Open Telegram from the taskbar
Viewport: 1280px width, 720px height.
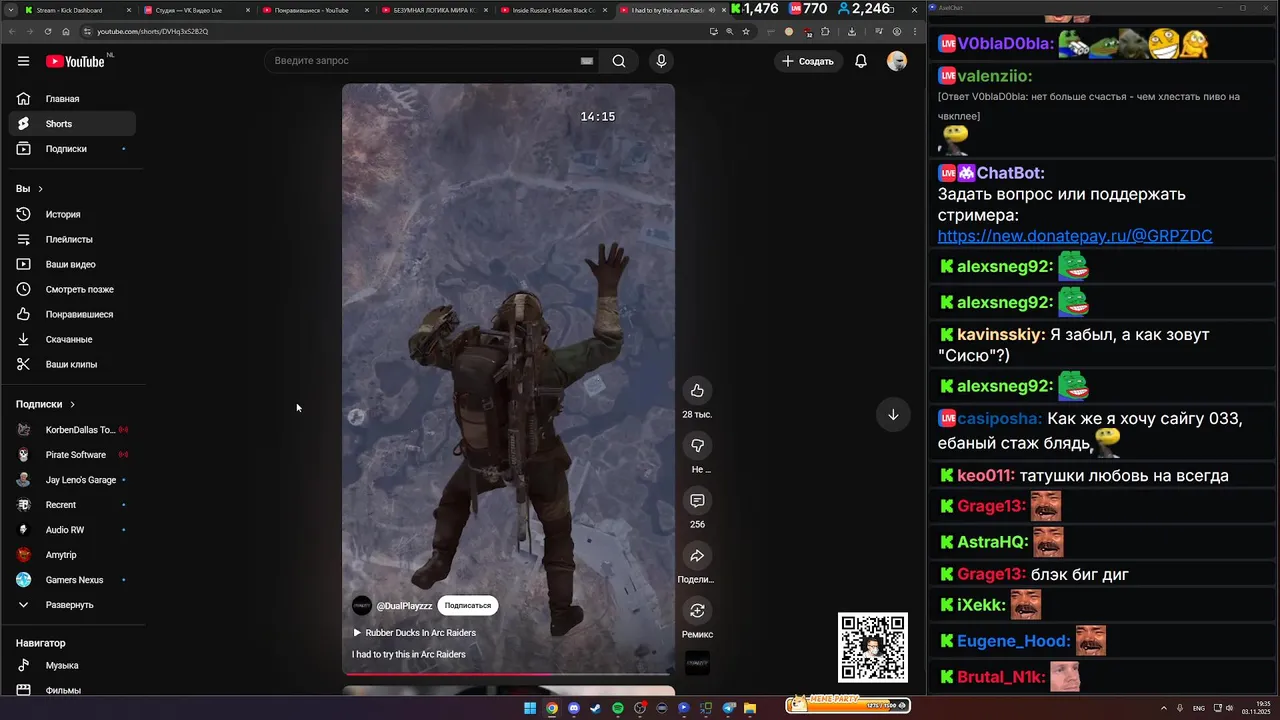coord(729,708)
